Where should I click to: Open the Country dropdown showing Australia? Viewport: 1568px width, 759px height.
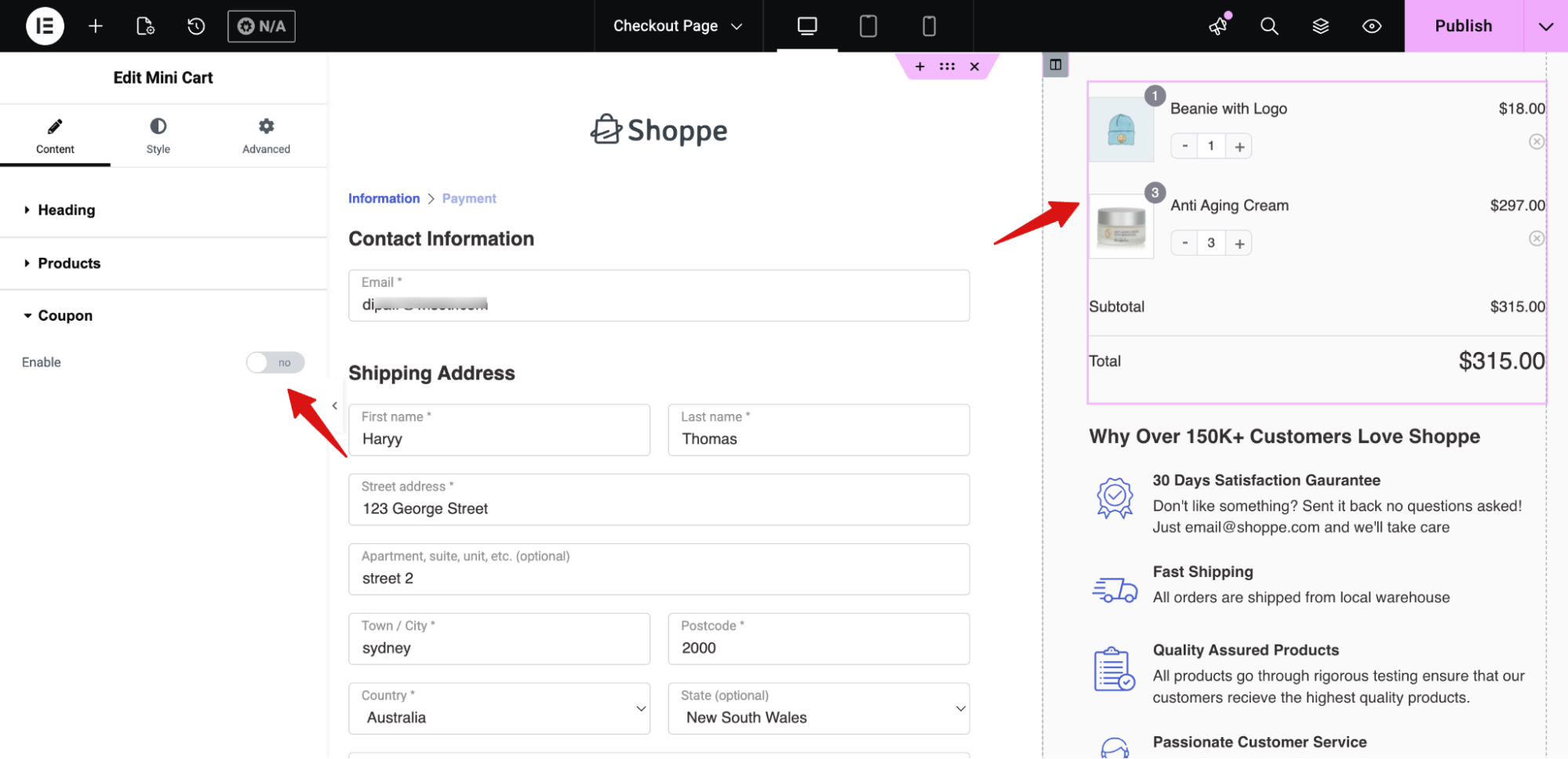click(499, 708)
